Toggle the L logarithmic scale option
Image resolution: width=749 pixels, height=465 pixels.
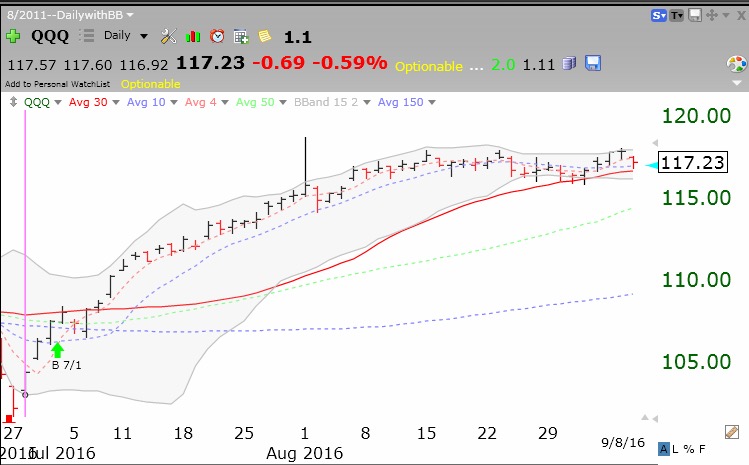pyautogui.click(x=675, y=449)
